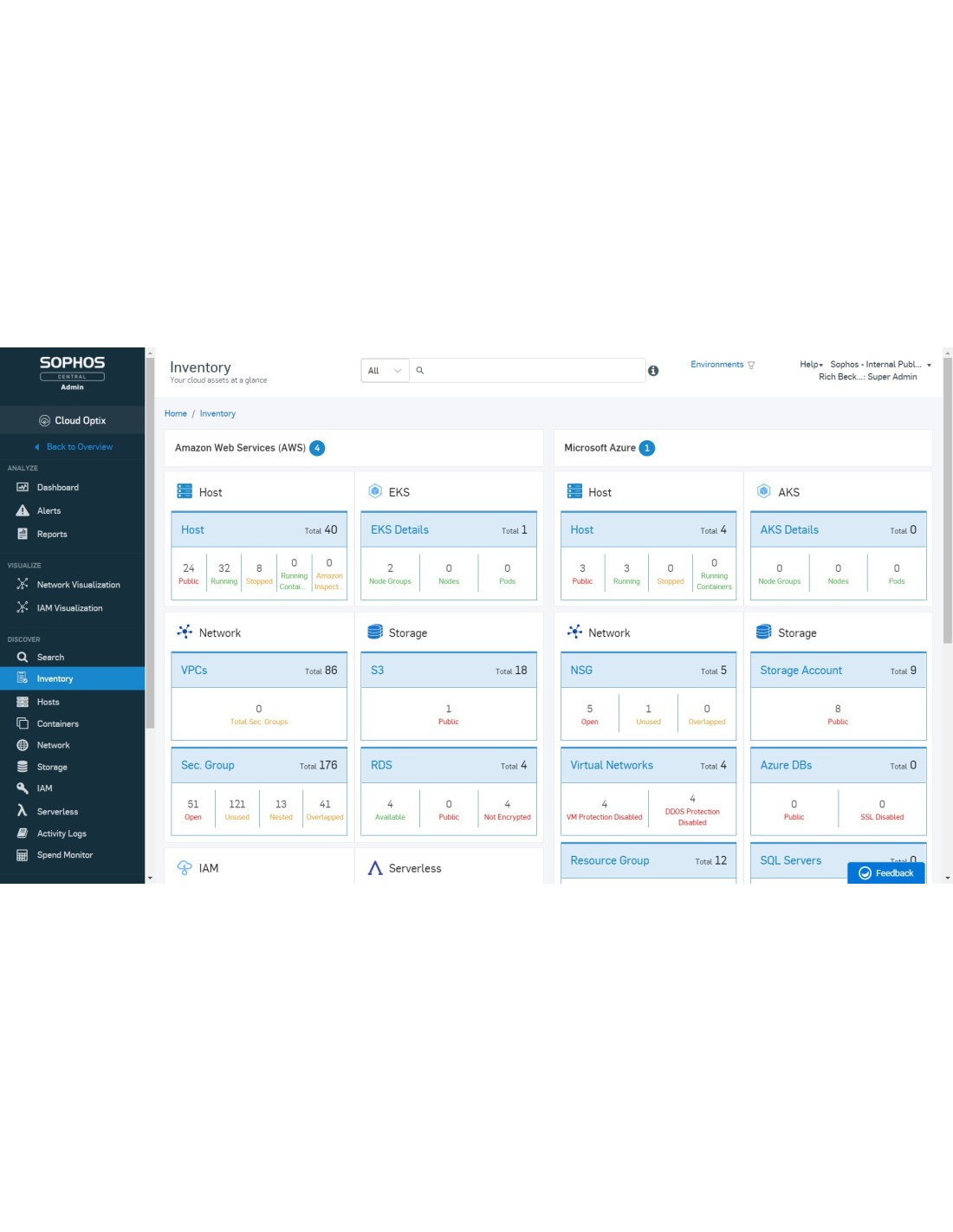Open Network Visualization icon in sidebar

(x=23, y=584)
